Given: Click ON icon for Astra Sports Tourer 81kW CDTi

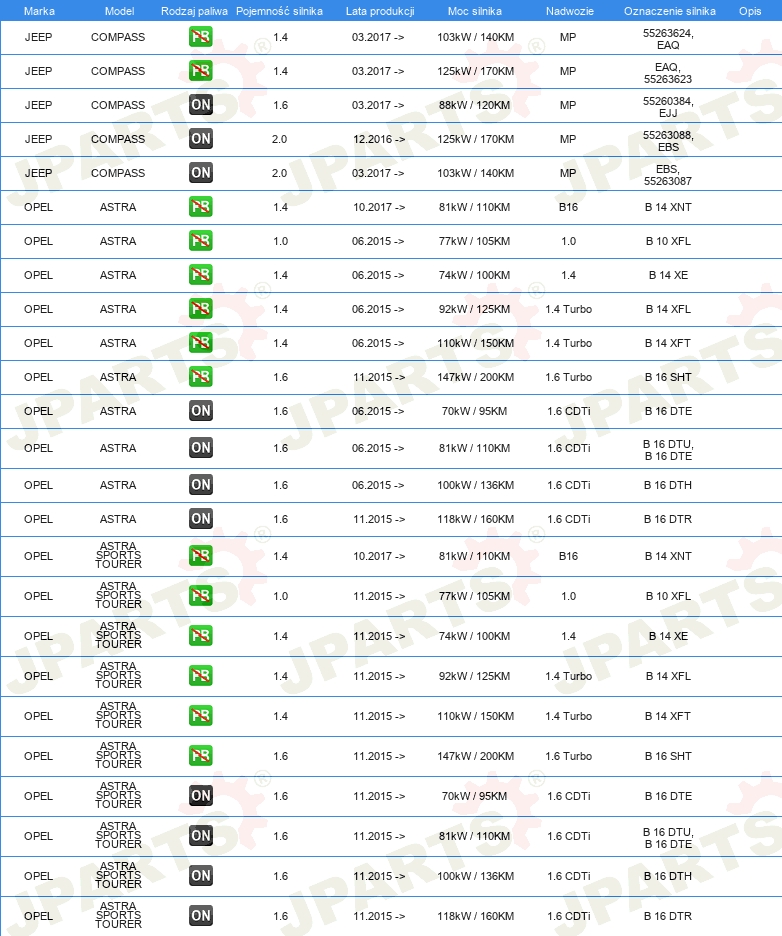Looking at the screenshot, I should tap(201, 836).
